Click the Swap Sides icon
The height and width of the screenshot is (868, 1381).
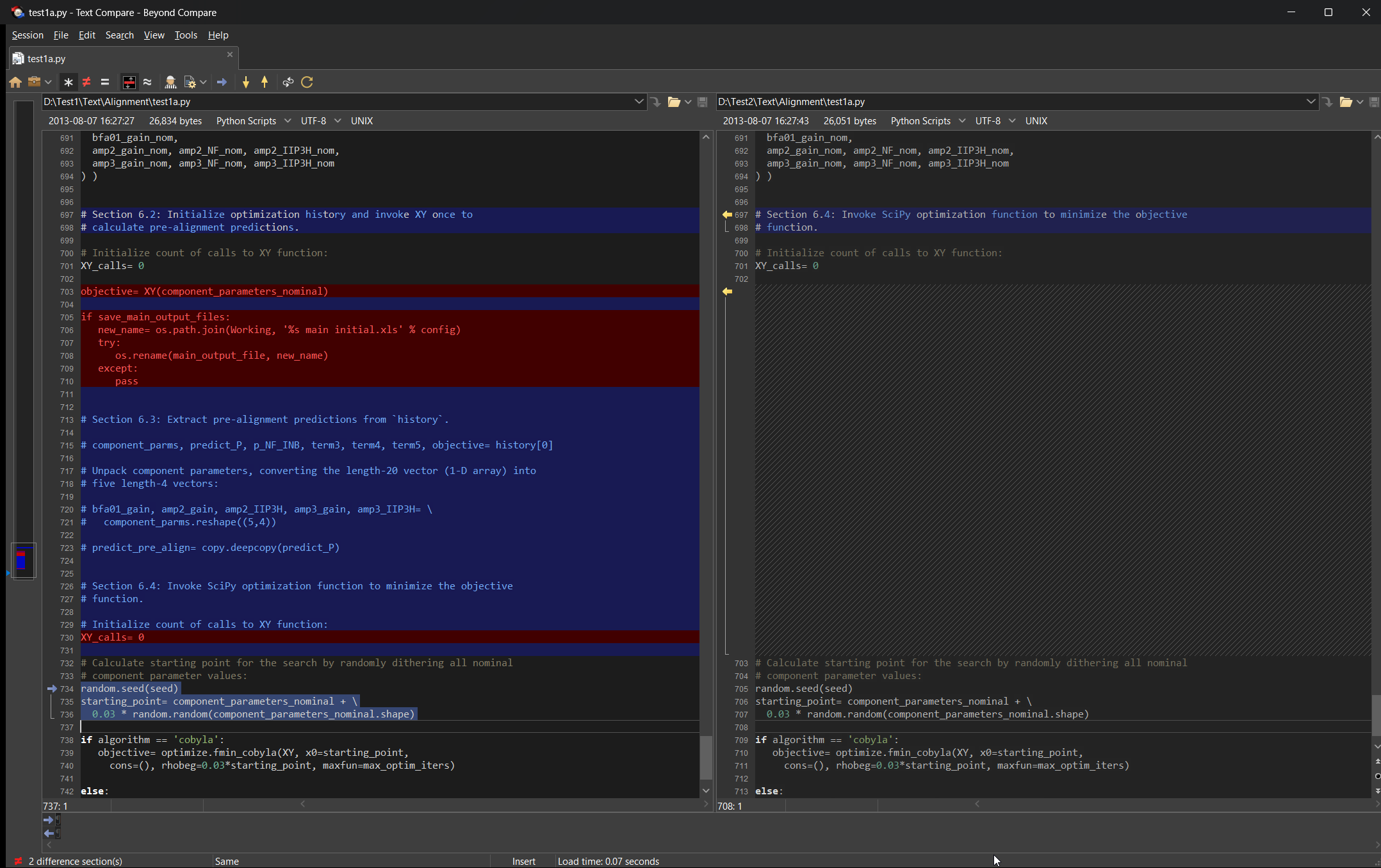click(x=288, y=82)
